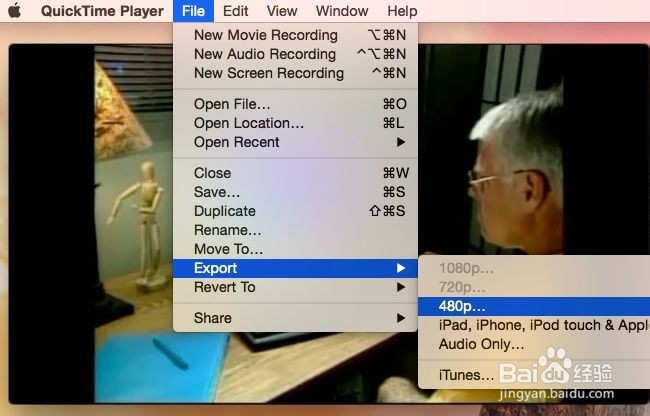The width and height of the screenshot is (650, 416).
Task: Select the Duplicate menu item
Action: tap(295, 211)
